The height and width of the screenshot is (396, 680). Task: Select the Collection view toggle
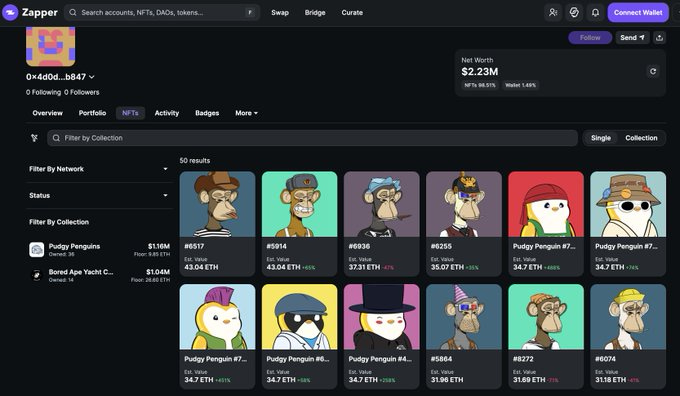[x=641, y=138]
